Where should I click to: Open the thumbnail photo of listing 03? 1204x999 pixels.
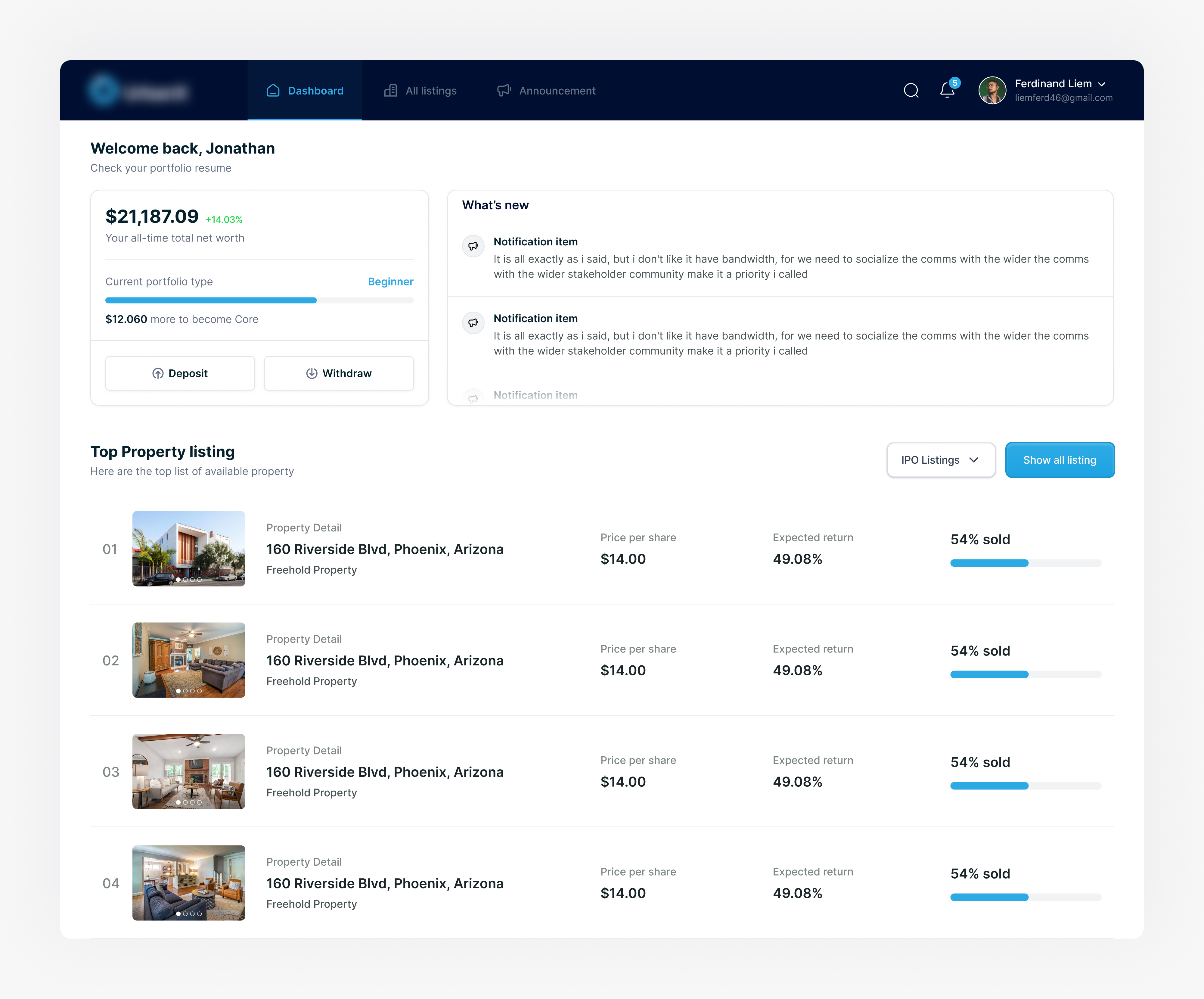(x=189, y=771)
